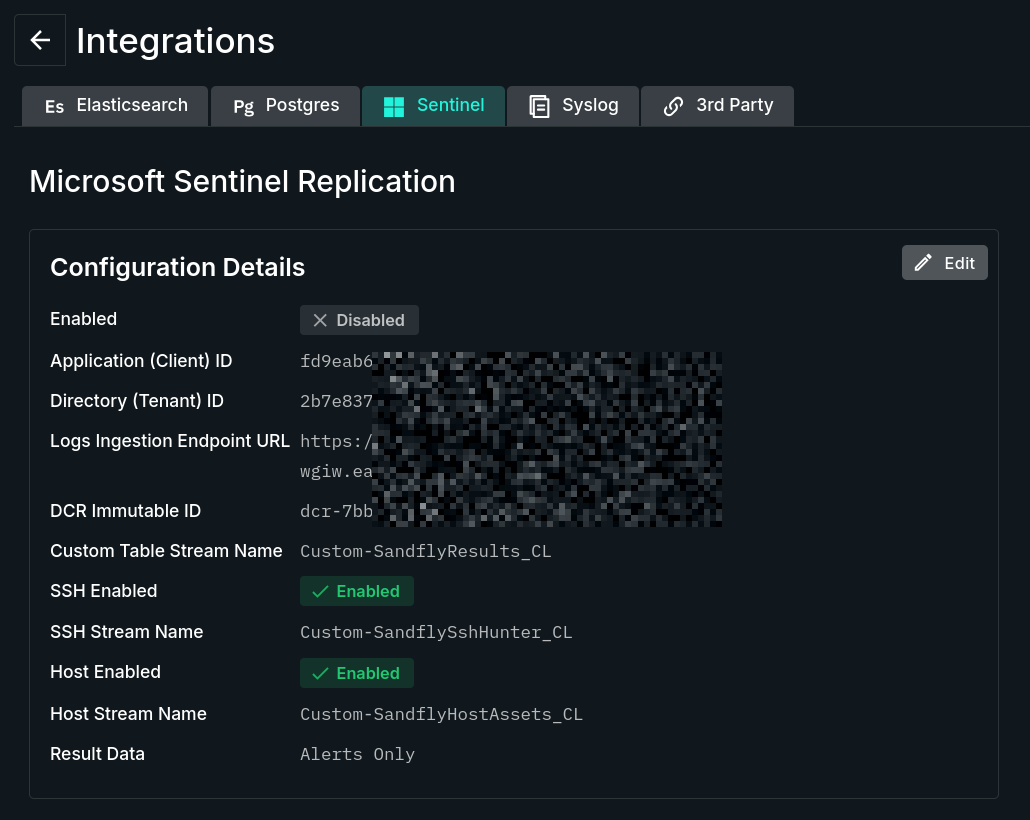Viewport: 1030px width, 820px height.
Task: Click the Postgres "Pg" tab icon
Action: click(x=243, y=106)
